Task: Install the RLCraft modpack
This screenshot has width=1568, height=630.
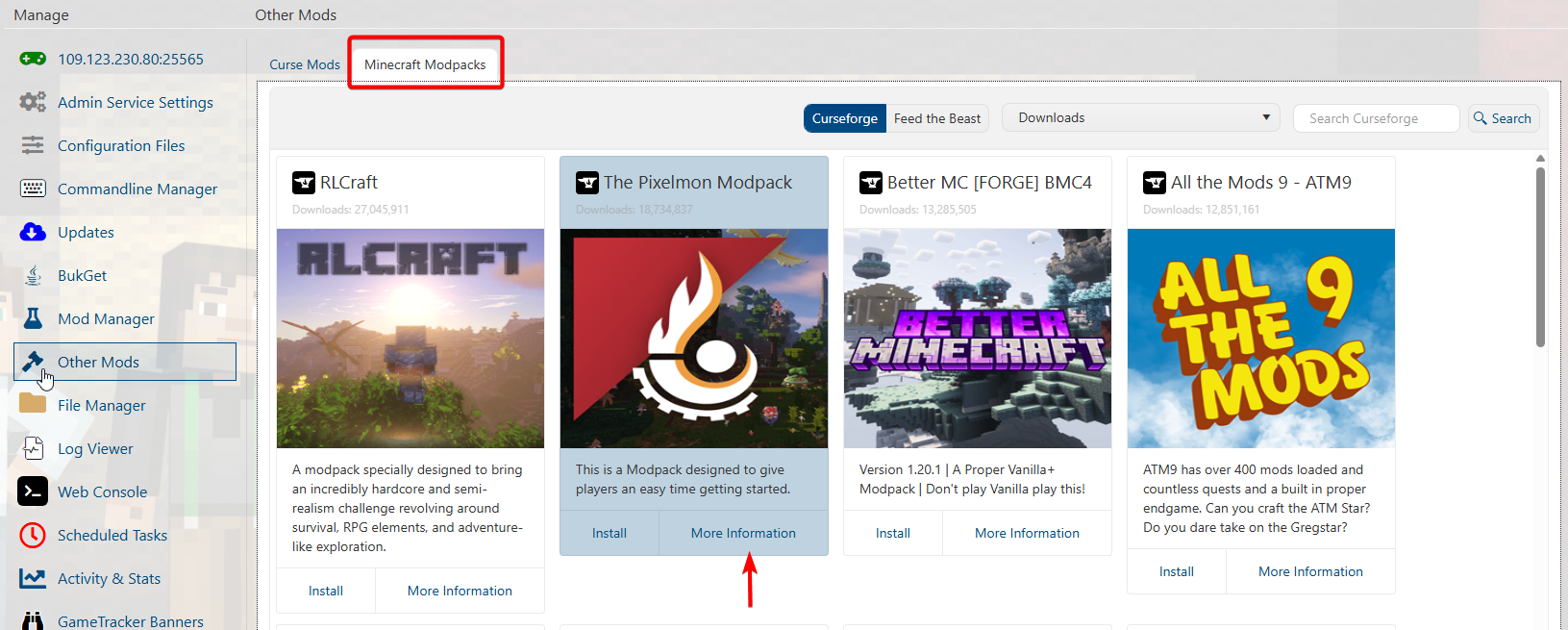Action: click(x=325, y=591)
